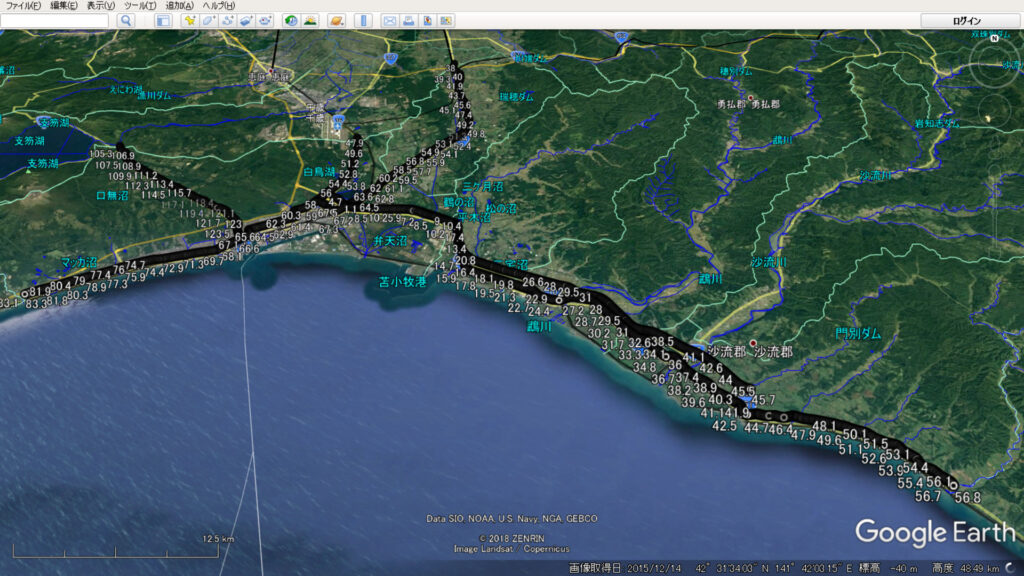This screenshot has height=576, width=1024.
Task: Click the search magnifier button
Action: tap(126, 20)
